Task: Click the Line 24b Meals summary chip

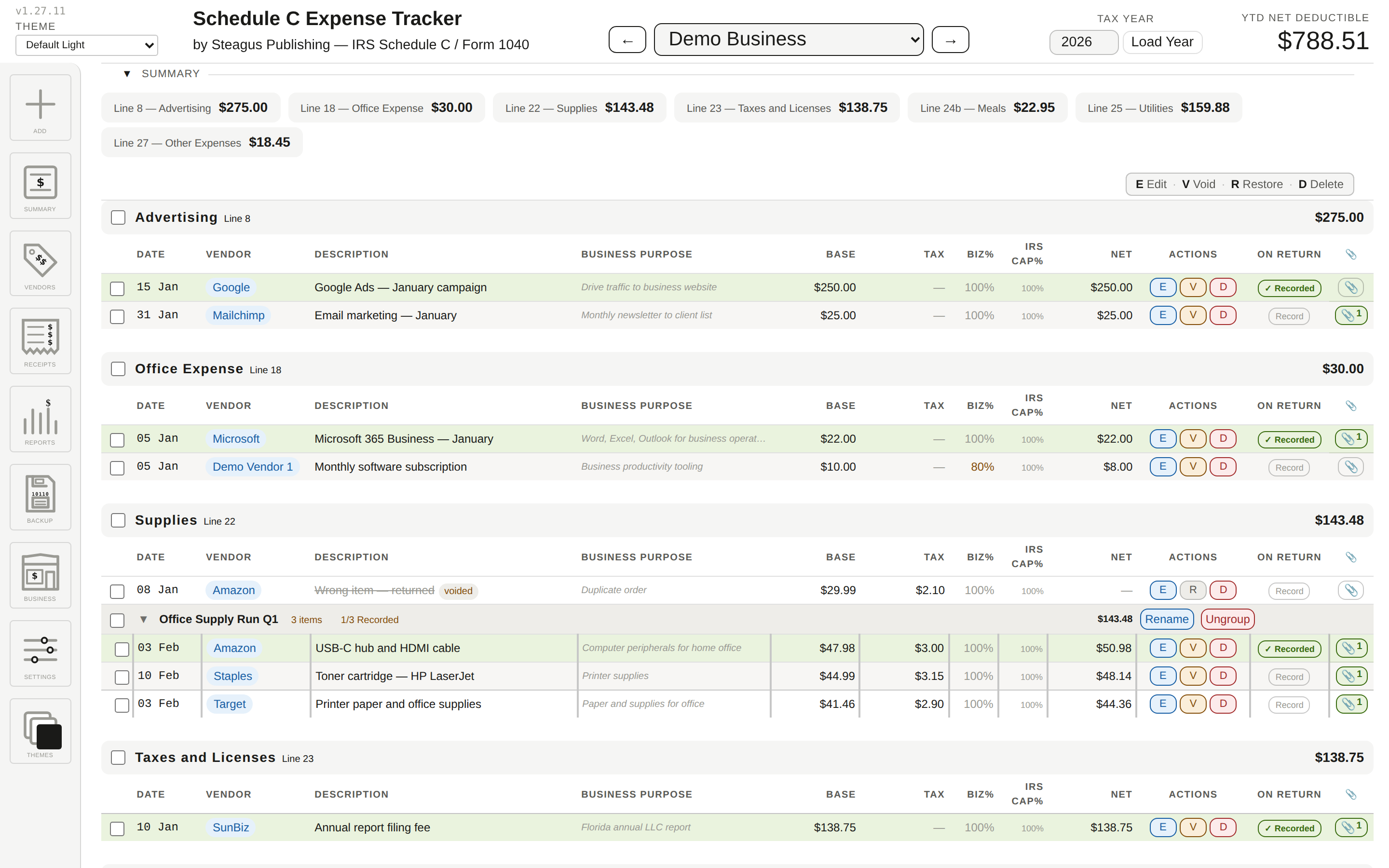Action: [987, 108]
